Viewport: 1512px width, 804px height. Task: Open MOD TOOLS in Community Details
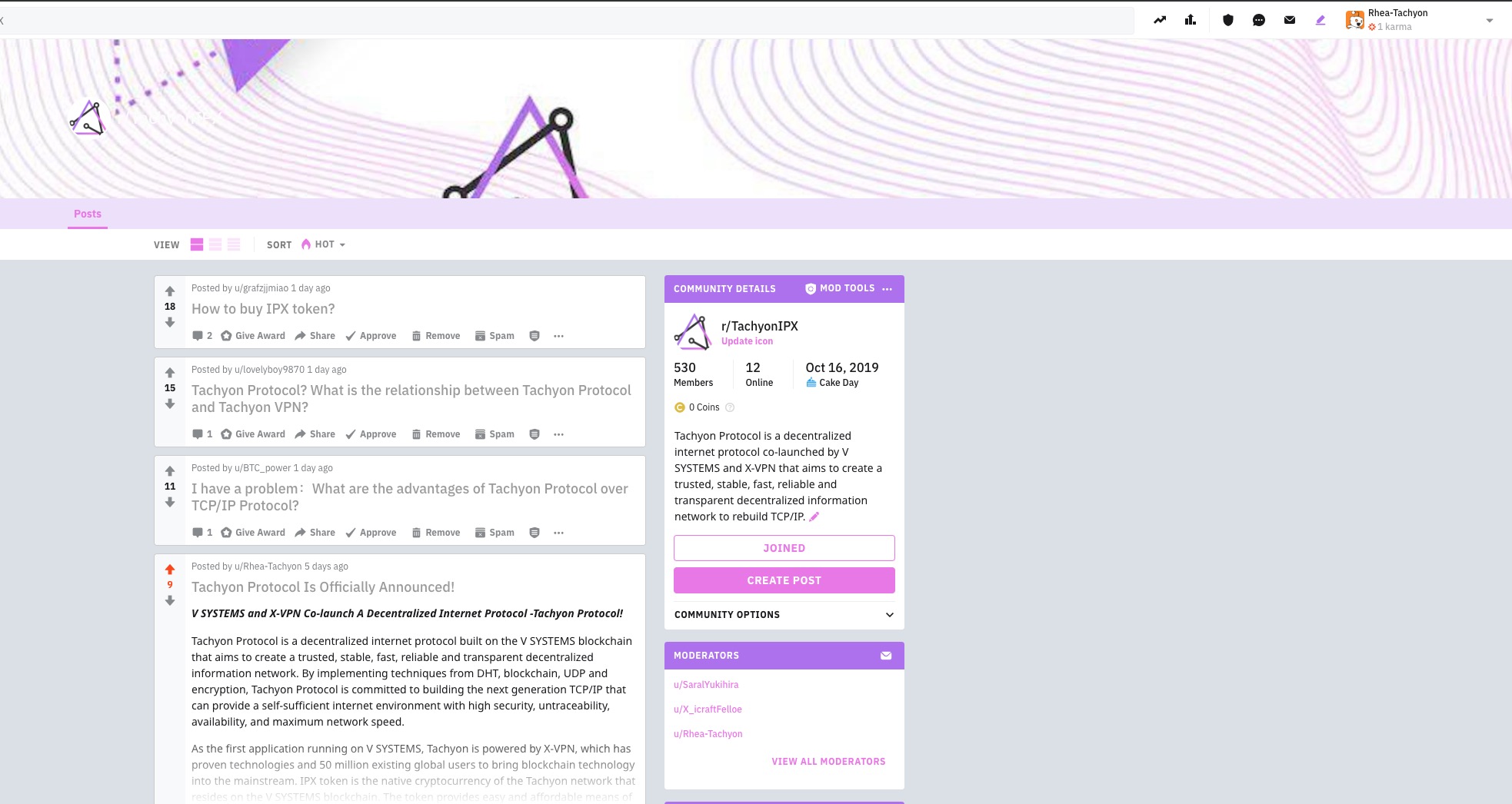click(840, 288)
